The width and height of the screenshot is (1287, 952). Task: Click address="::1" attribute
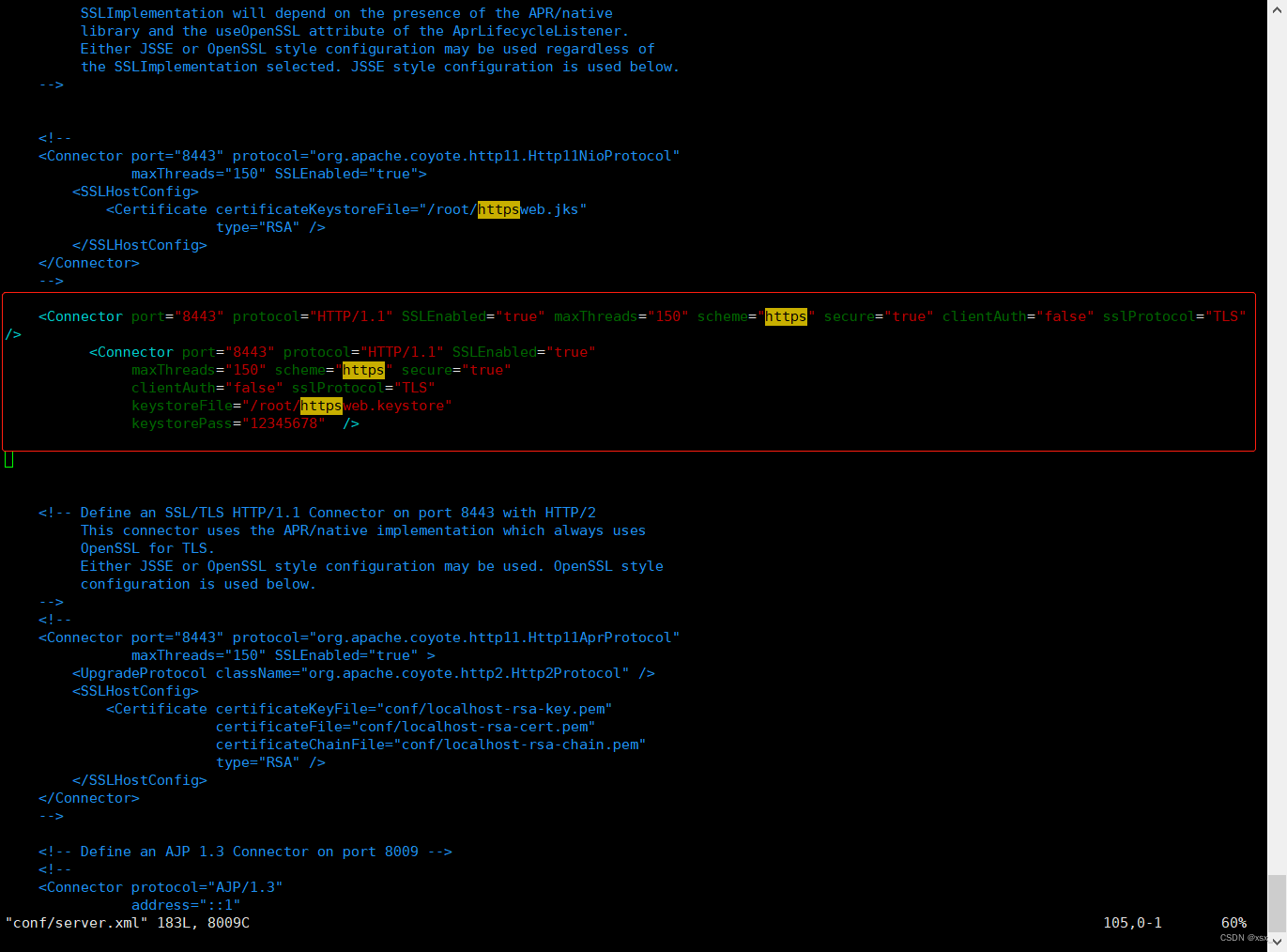click(x=186, y=905)
